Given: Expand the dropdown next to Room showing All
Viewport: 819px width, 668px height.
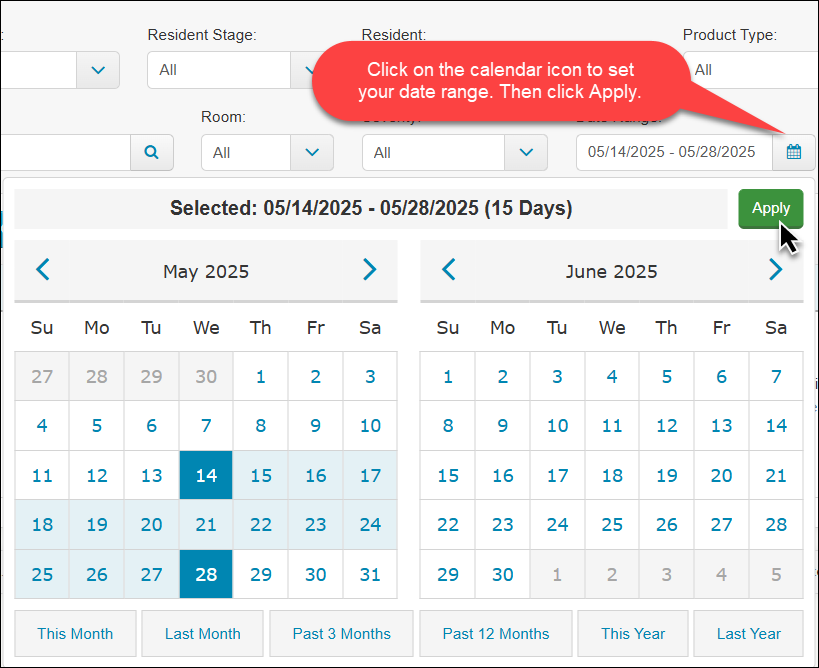Looking at the screenshot, I should point(526,153).
